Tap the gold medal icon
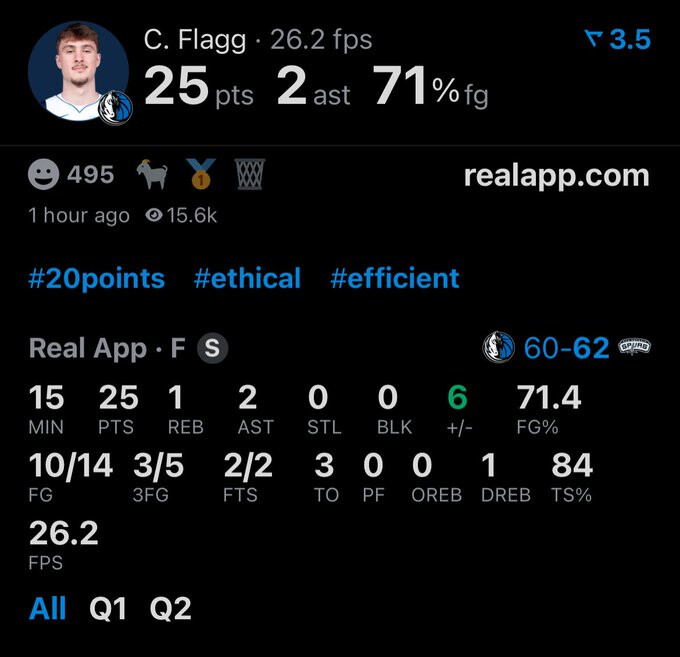The image size is (680, 657). [200, 176]
